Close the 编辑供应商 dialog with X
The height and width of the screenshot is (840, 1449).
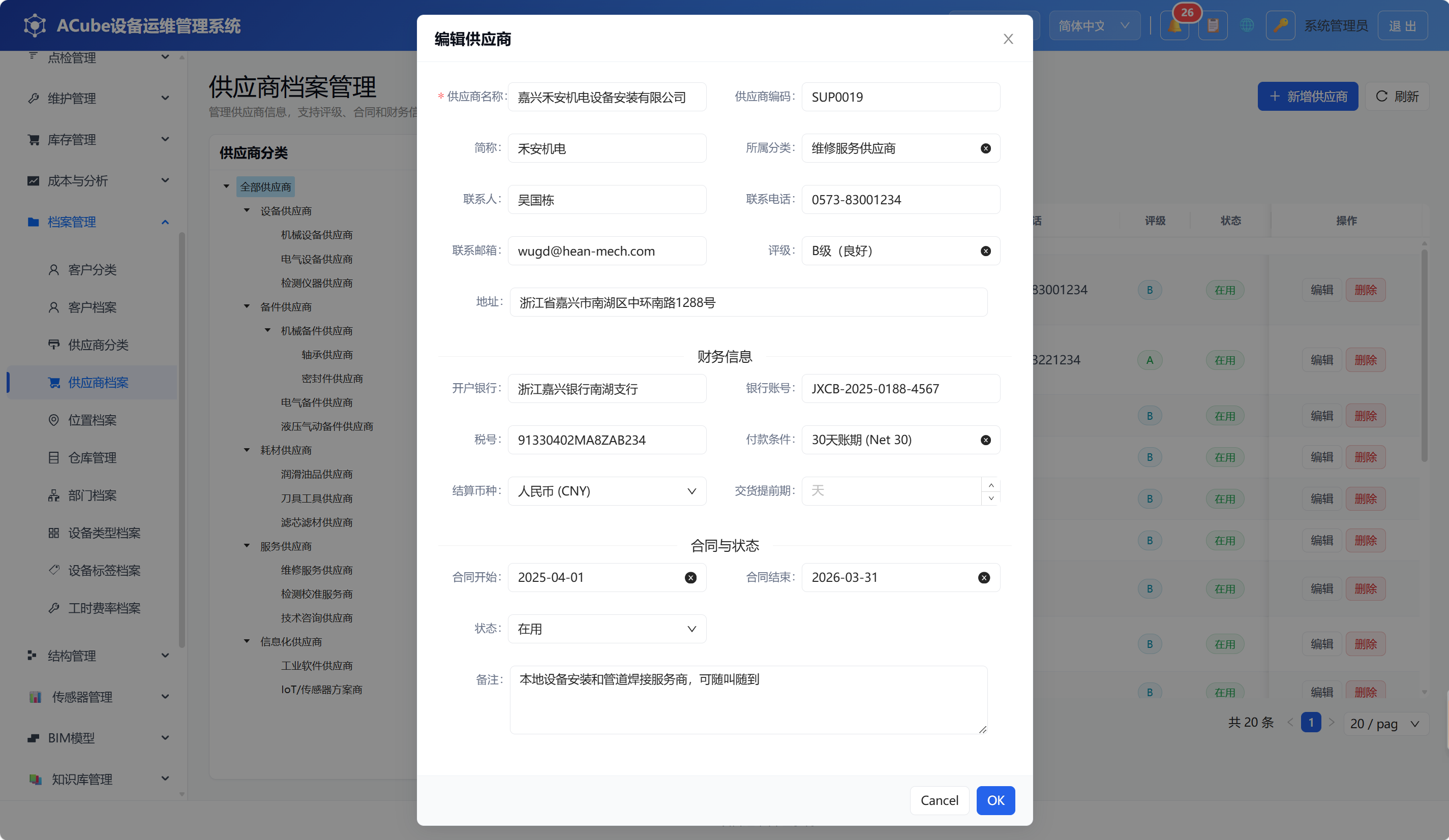click(x=1008, y=39)
